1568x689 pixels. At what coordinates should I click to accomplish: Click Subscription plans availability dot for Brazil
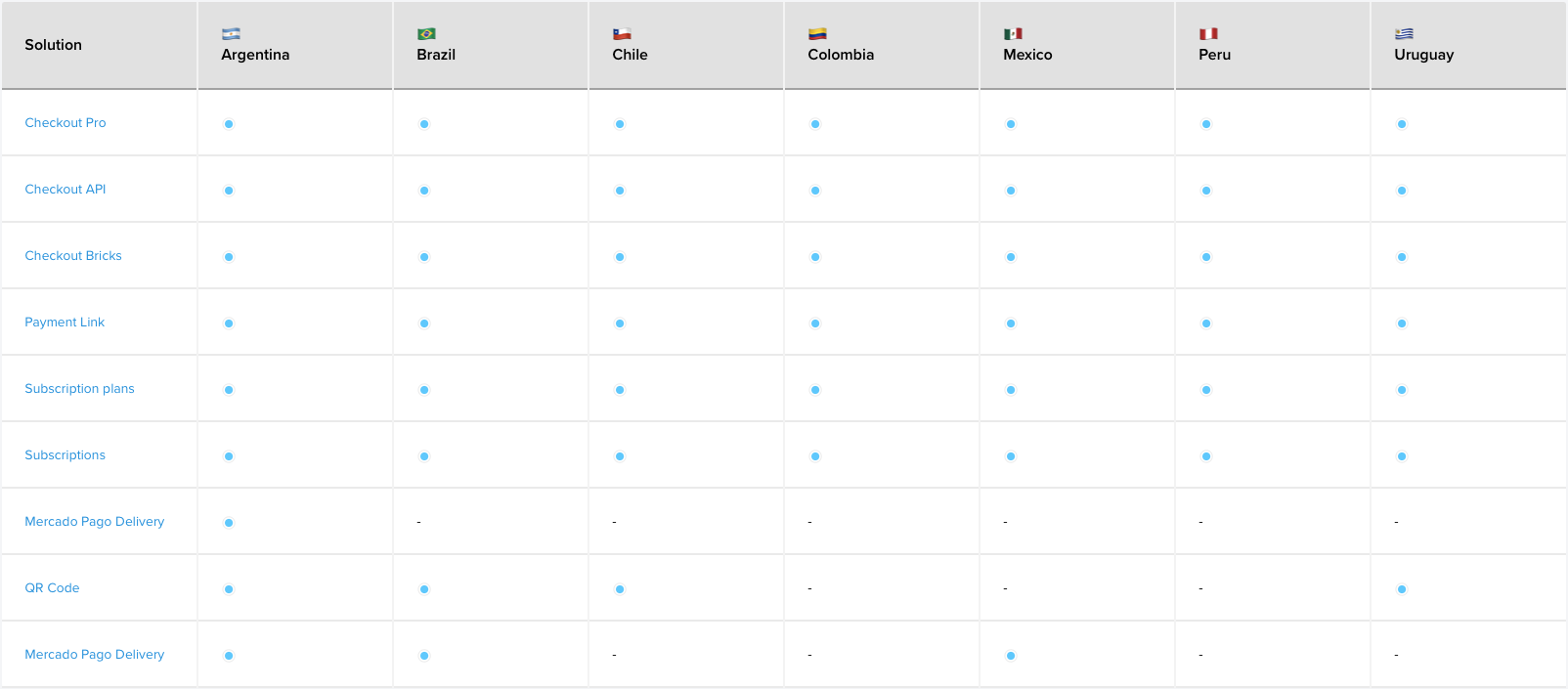point(424,390)
